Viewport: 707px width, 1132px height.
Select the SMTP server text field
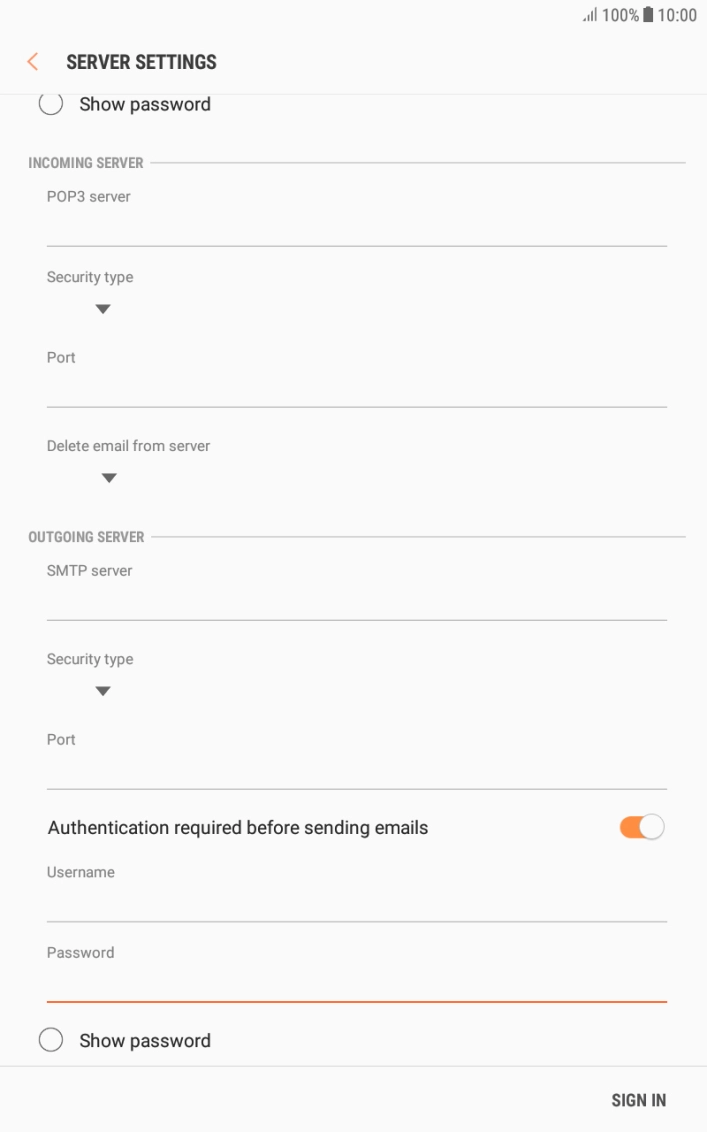click(356, 602)
